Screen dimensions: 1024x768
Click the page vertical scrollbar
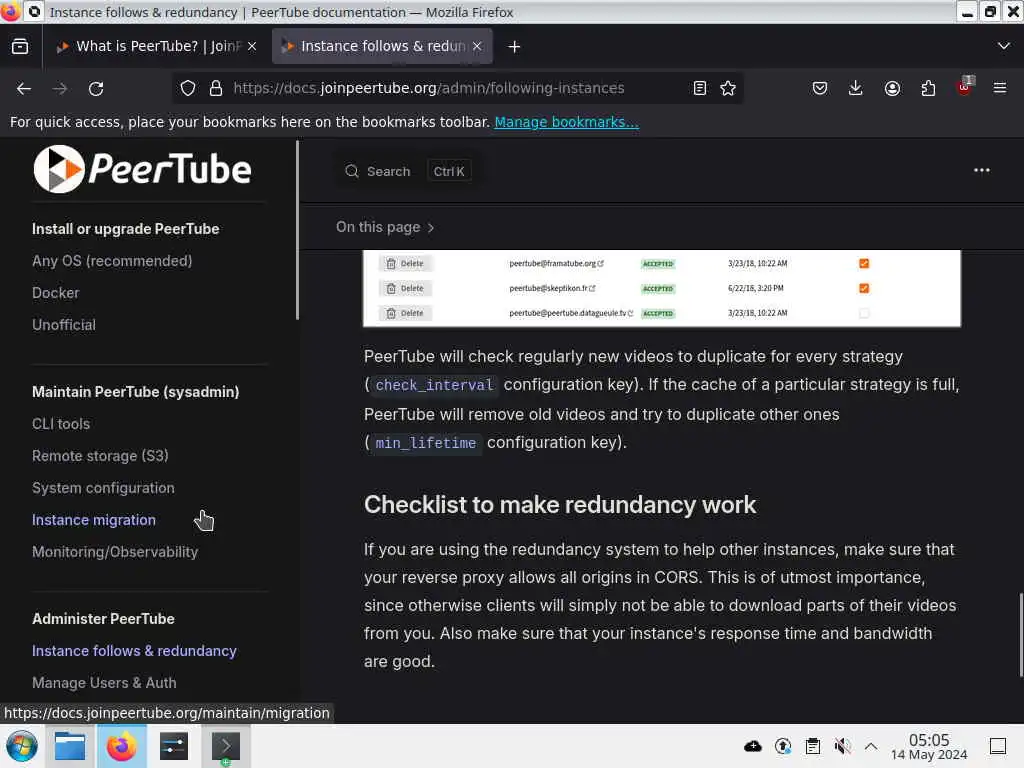[x=1021, y=635]
